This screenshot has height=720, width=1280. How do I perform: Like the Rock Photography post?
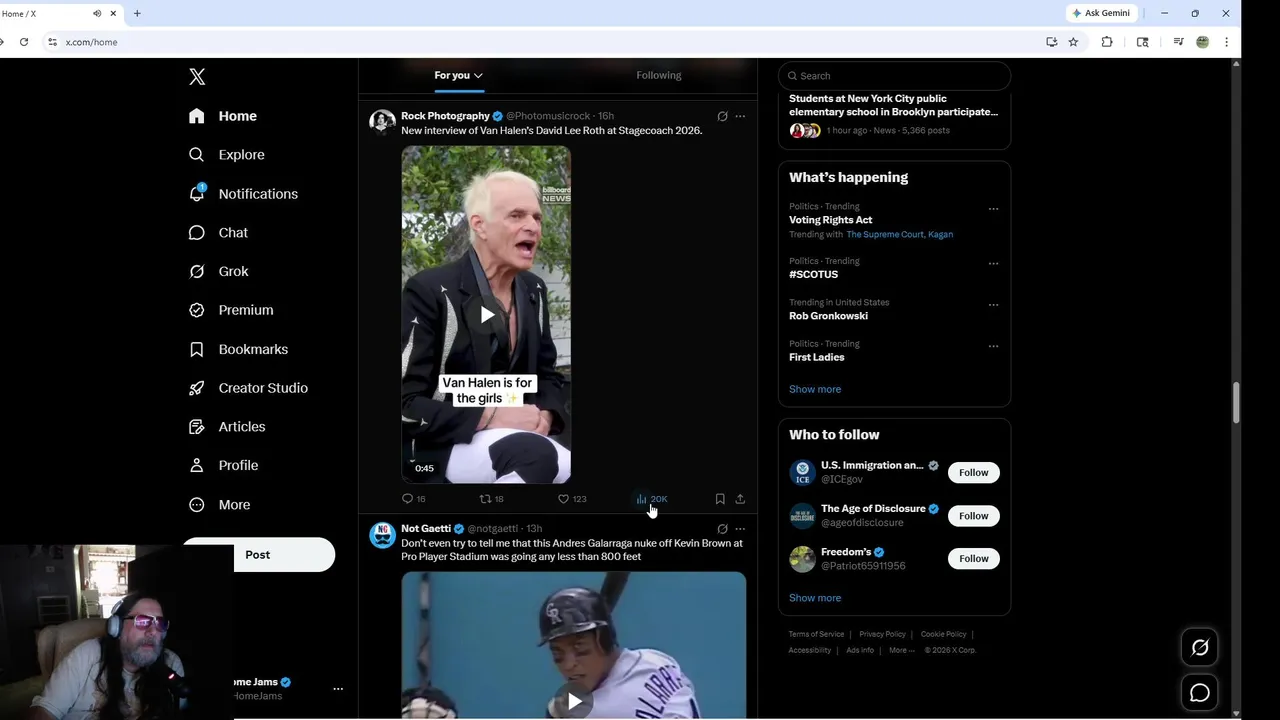[572, 499]
